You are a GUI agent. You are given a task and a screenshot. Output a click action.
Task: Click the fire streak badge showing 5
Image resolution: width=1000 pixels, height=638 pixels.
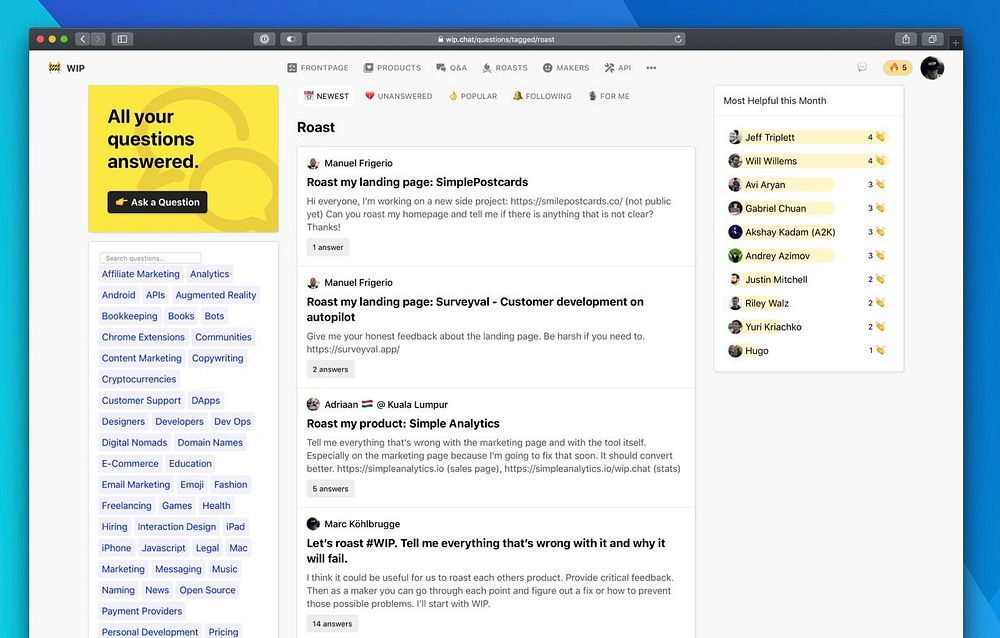(898, 67)
